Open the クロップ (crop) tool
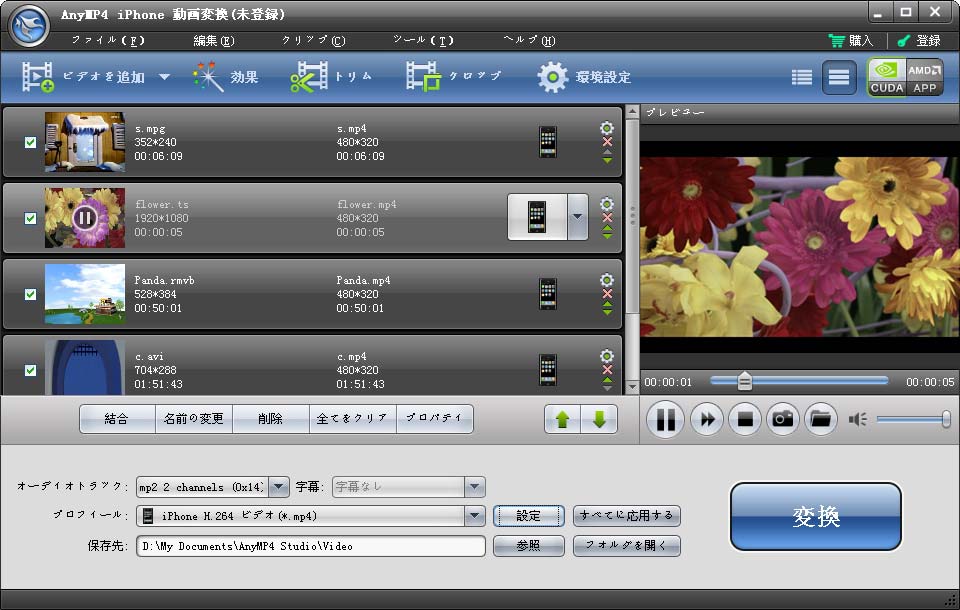Image resolution: width=960 pixels, height=610 pixels. pyautogui.click(x=454, y=77)
